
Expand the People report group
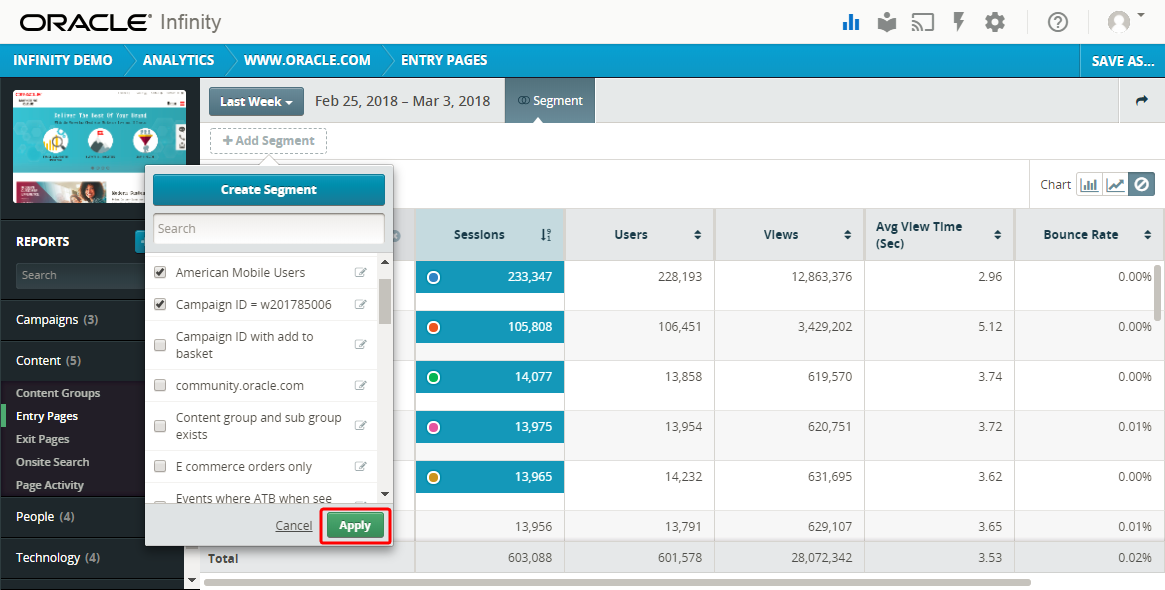(45, 516)
